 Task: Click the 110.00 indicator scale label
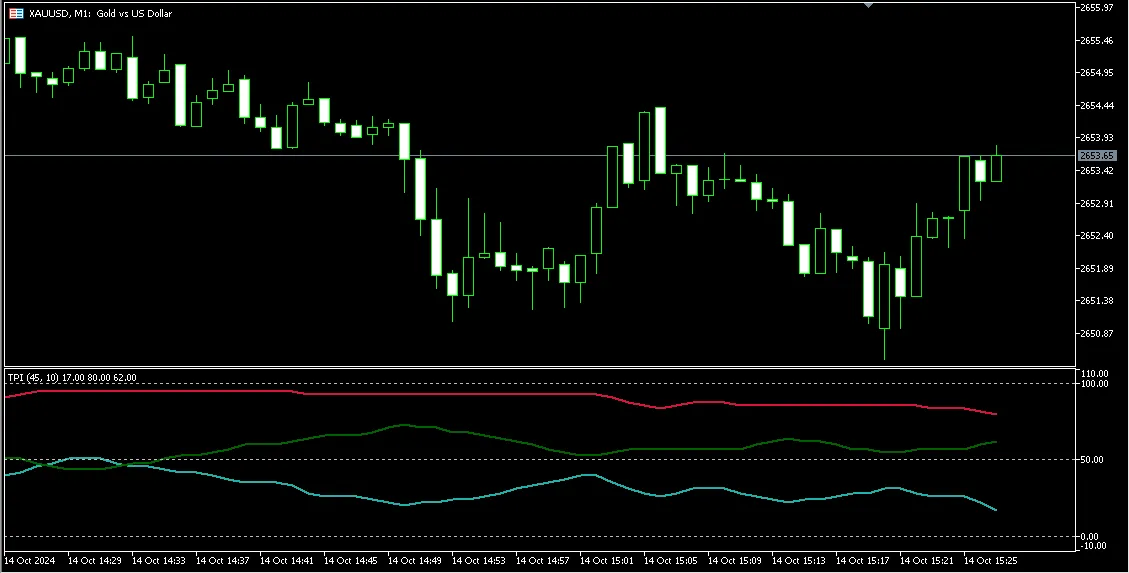pos(1094,374)
